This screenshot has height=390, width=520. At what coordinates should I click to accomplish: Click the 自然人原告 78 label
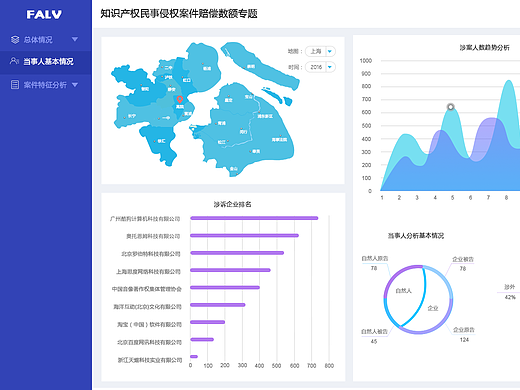[375, 263]
